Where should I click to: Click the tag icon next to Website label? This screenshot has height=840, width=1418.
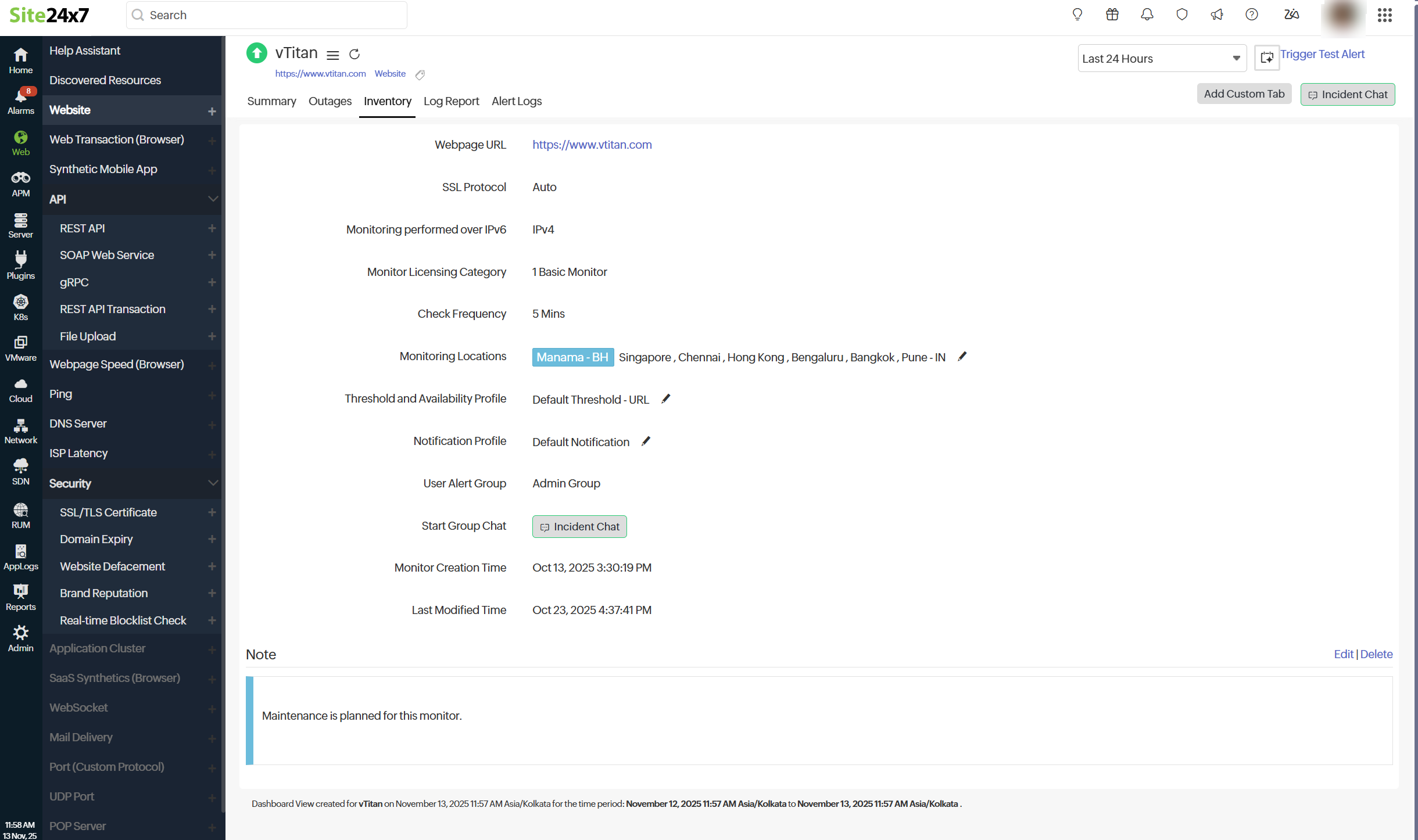[x=420, y=74]
